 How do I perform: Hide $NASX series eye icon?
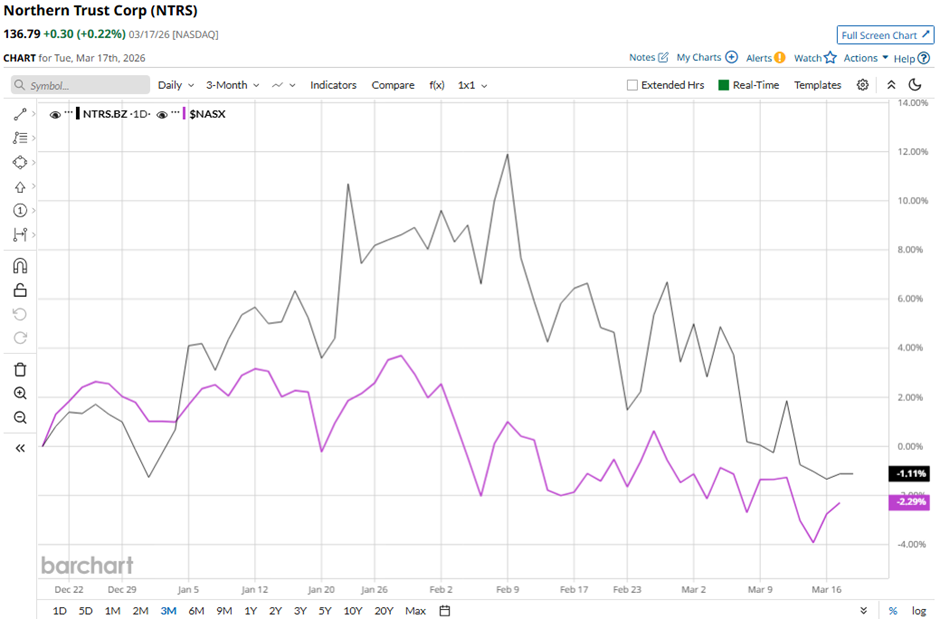162,114
